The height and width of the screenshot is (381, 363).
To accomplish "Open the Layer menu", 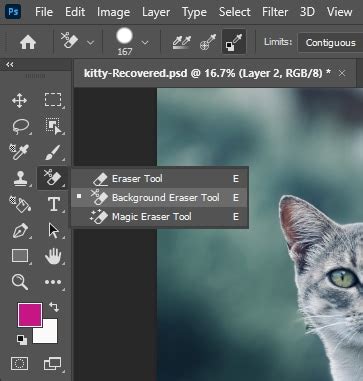I will pyautogui.click(x=156, y=12).
